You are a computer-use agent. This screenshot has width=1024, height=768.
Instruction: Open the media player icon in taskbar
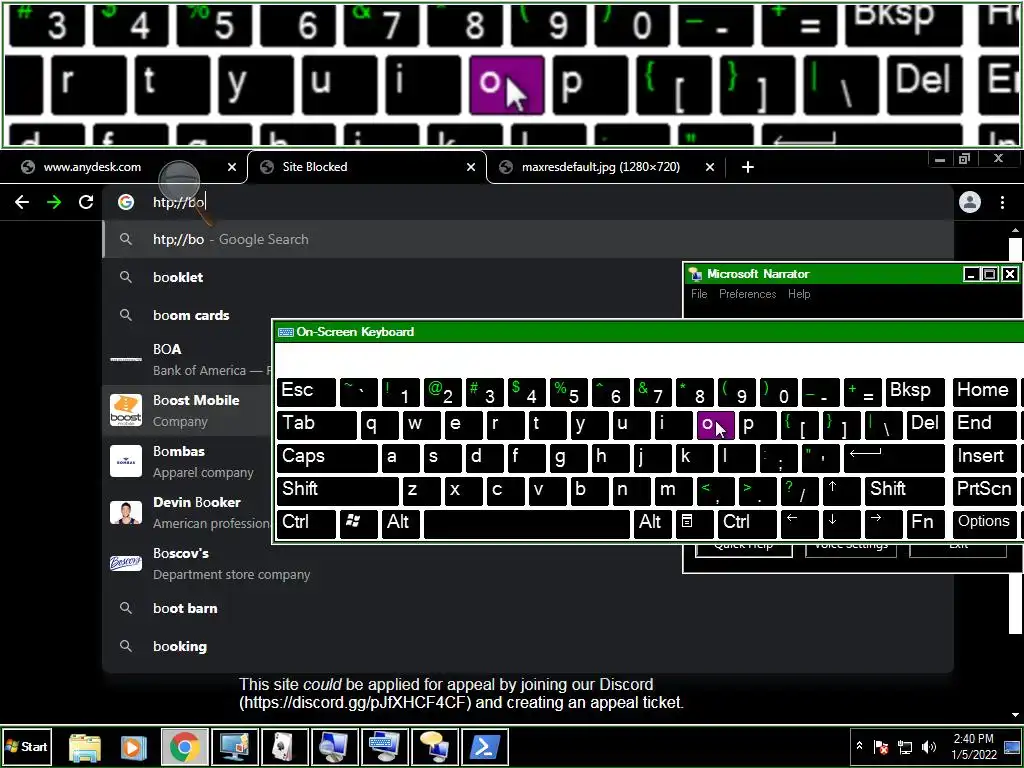pyautogui.click(x=133, y=747)
